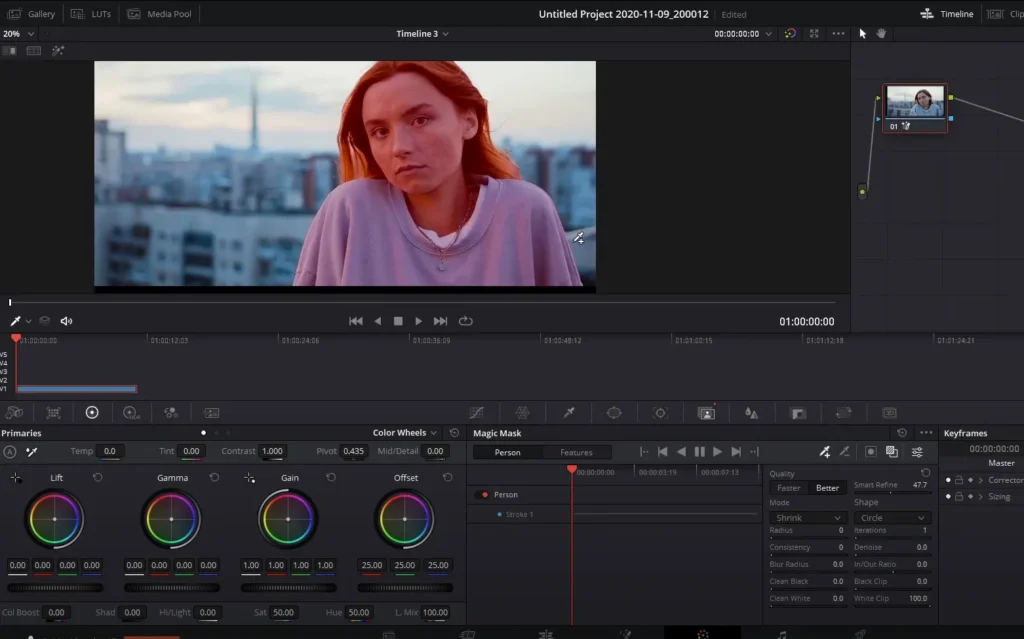The image size is (1024, 639).
Task: Enable loop playback in the viewer
Action: pyautogui.click(x=465, y=321)
